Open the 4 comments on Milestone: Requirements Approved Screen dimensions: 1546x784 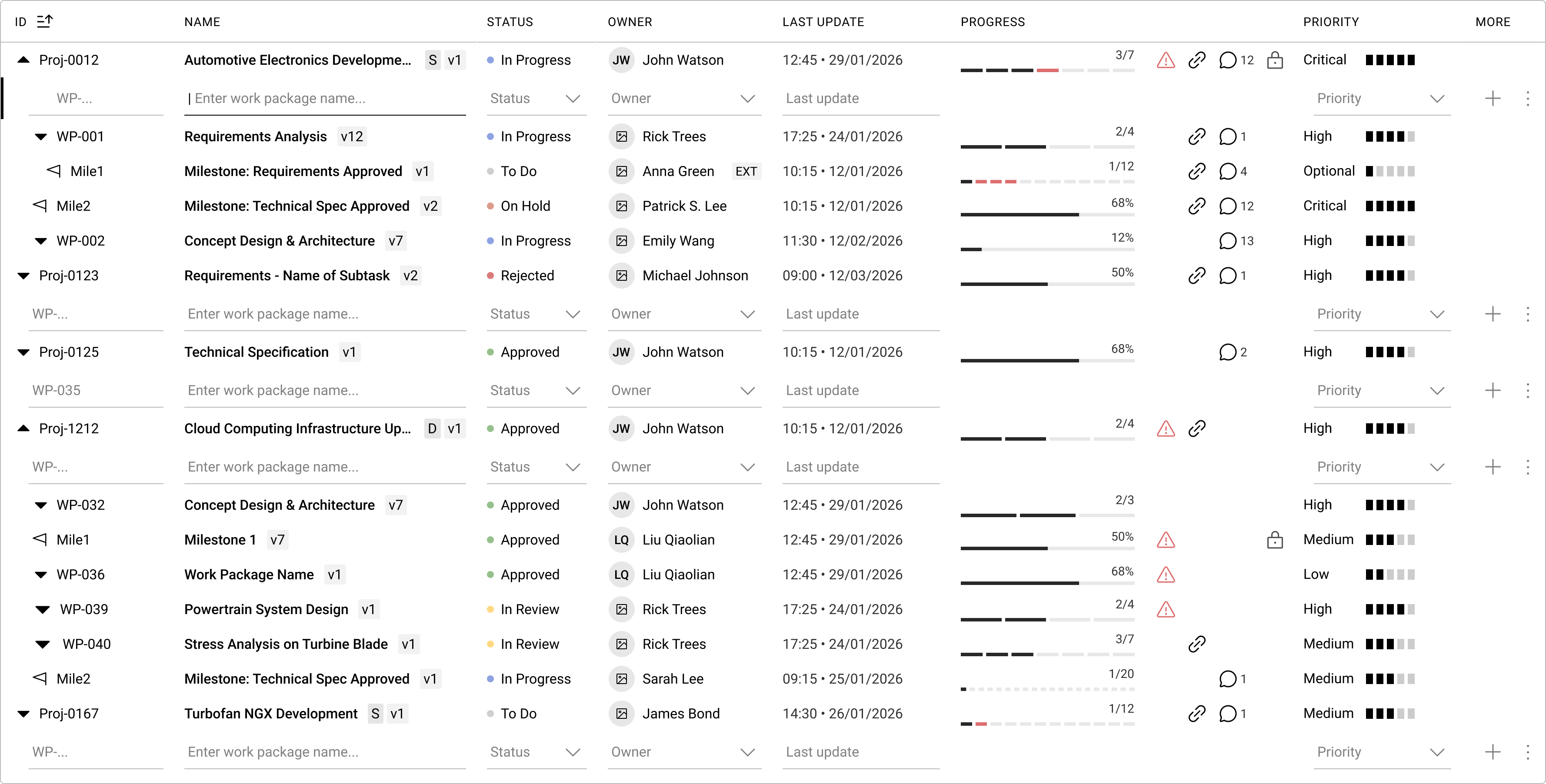pyautogui.click(x=1228, y=171)
